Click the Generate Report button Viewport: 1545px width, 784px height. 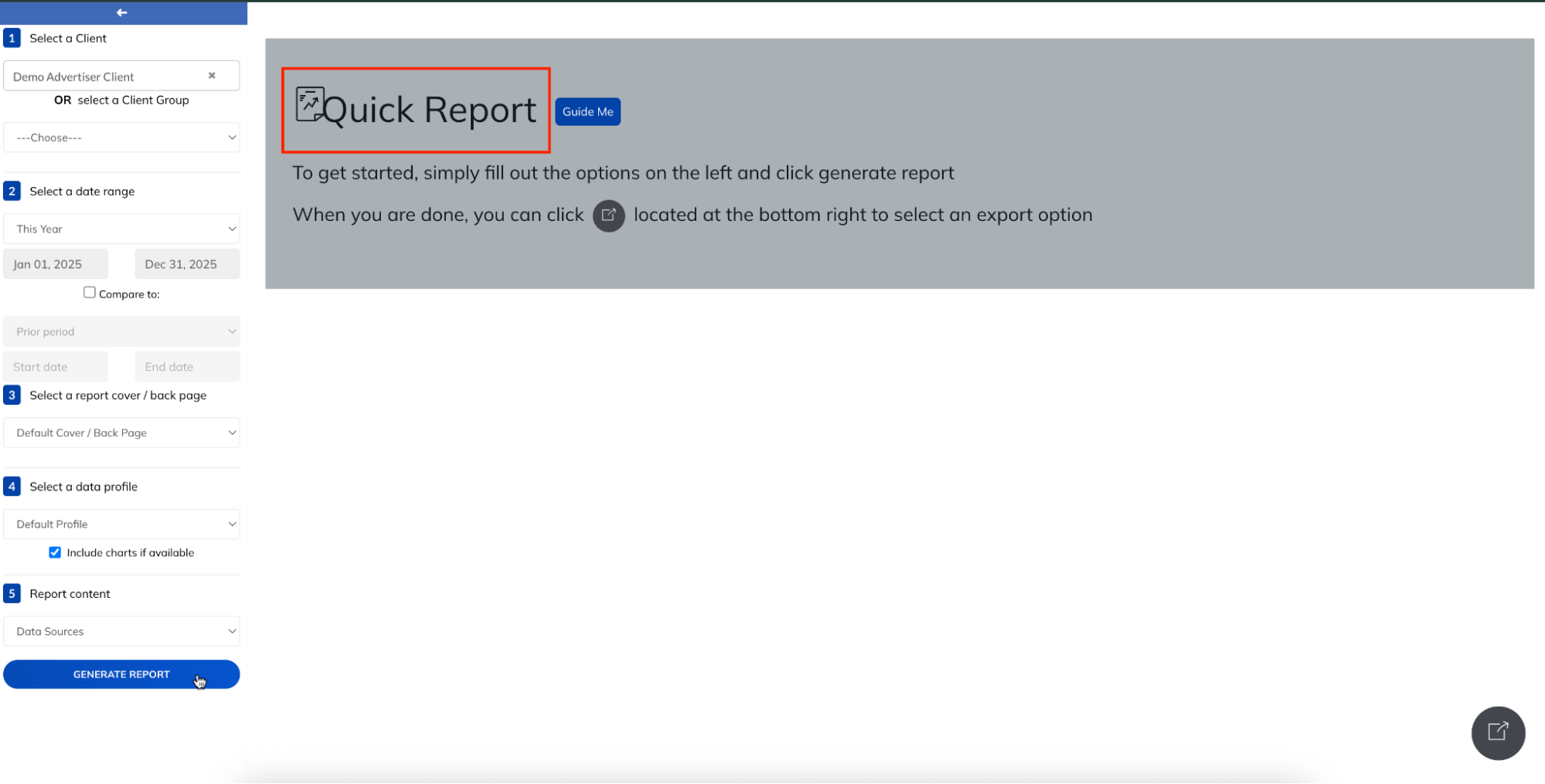tap(121, 674)
